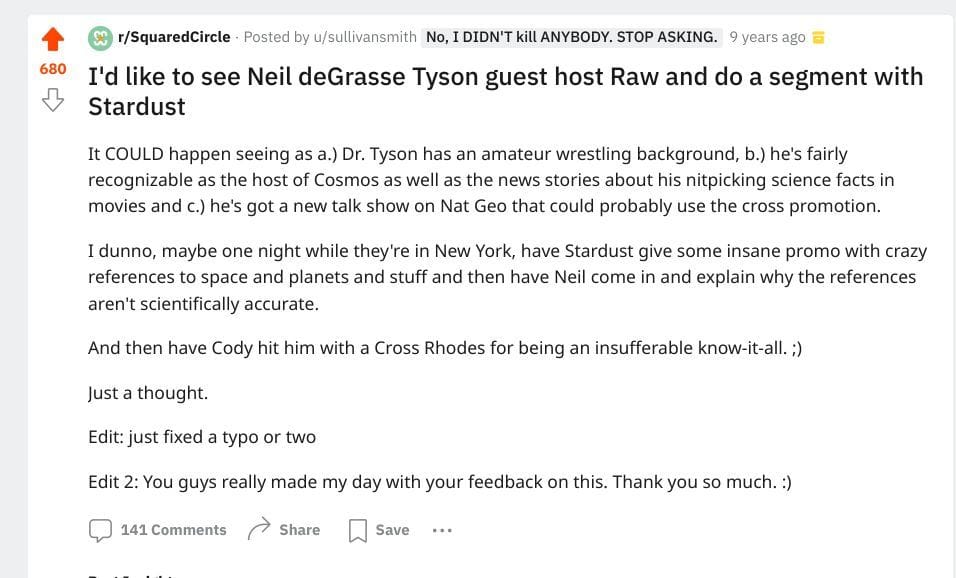Toggle saving the post

pos(378,530)
